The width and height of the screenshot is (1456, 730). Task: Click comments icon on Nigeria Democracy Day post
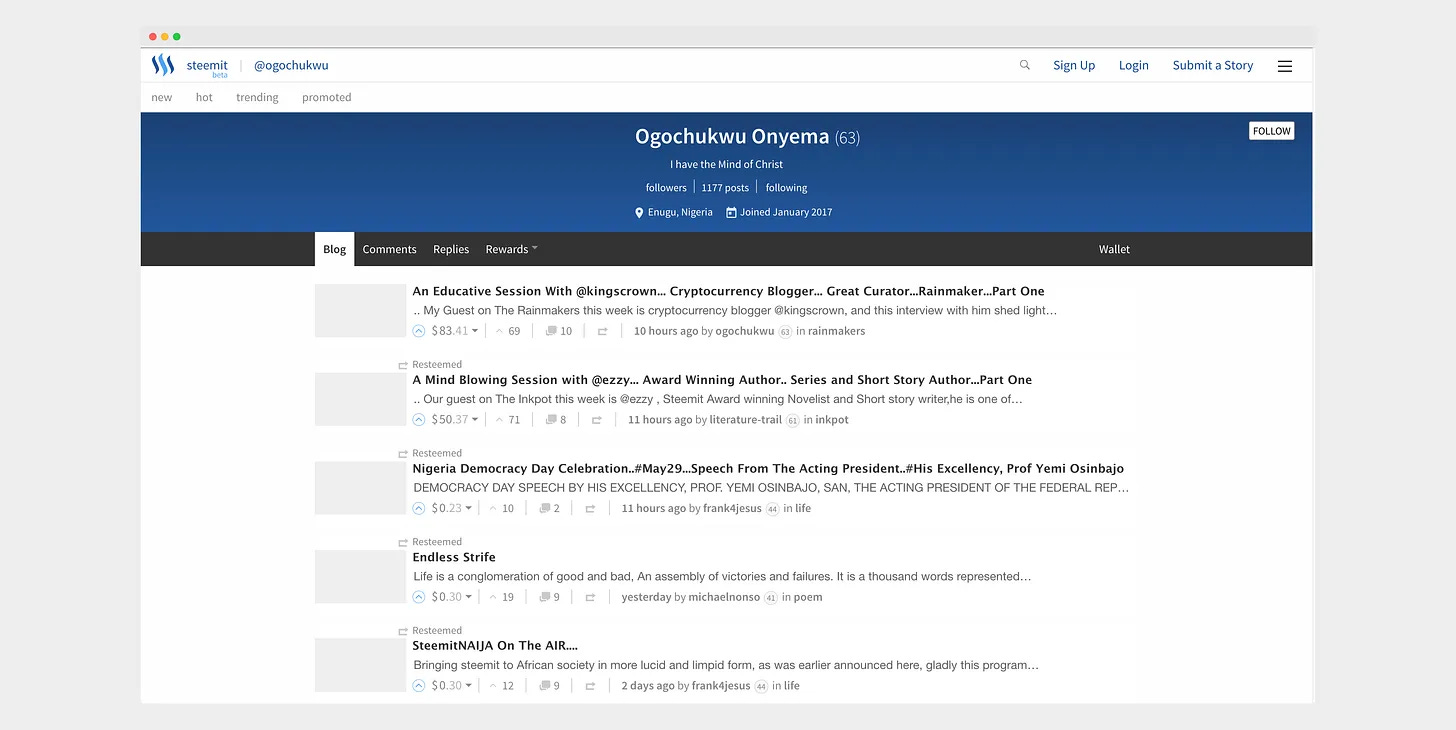(x=545, y=508)
